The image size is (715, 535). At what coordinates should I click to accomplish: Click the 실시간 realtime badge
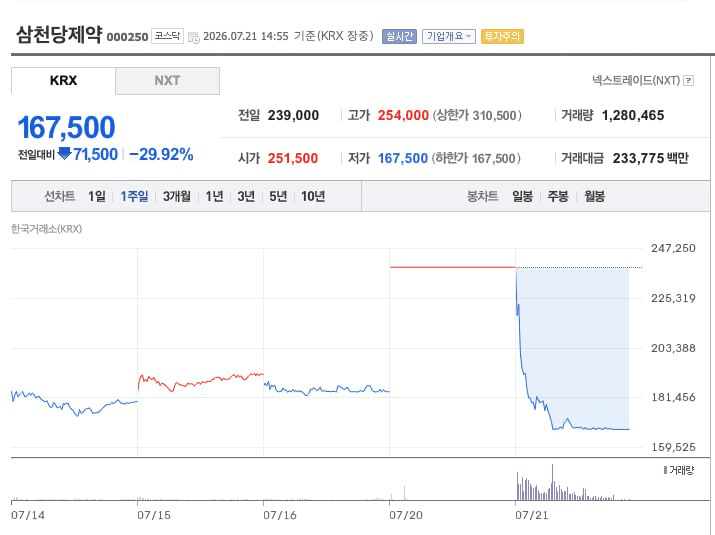(x=399, y=36)
